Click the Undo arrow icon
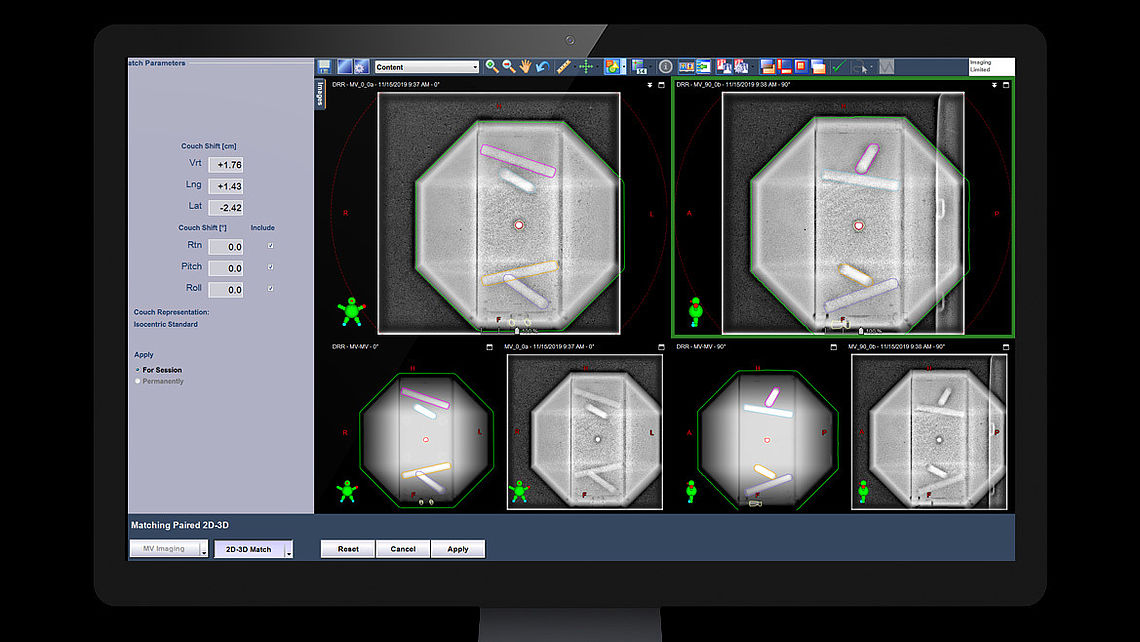1140x642 pixels. click(x=542, y=68)
